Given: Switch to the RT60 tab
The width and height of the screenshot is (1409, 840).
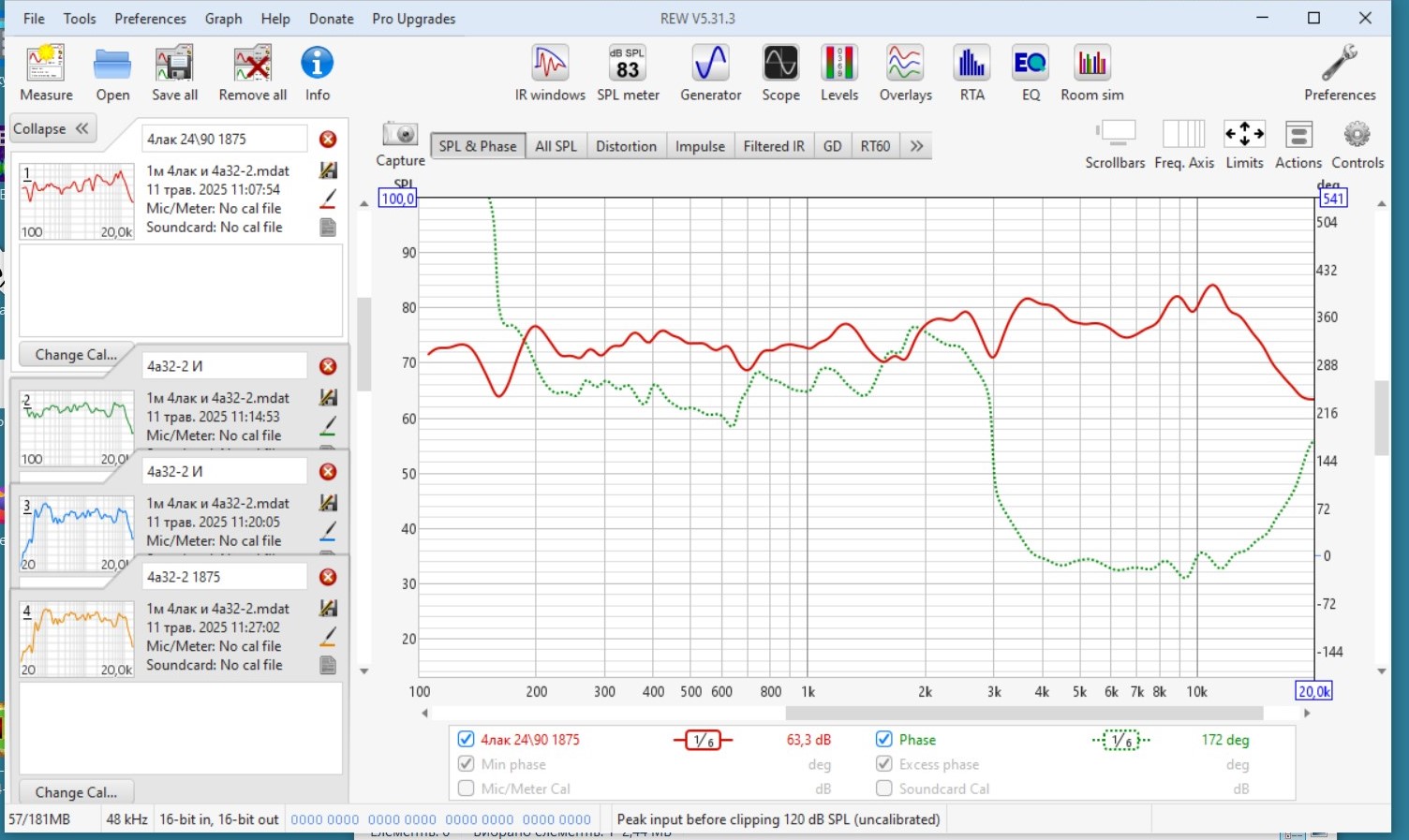Looking at the screenshot, I should tap(875, 146).
